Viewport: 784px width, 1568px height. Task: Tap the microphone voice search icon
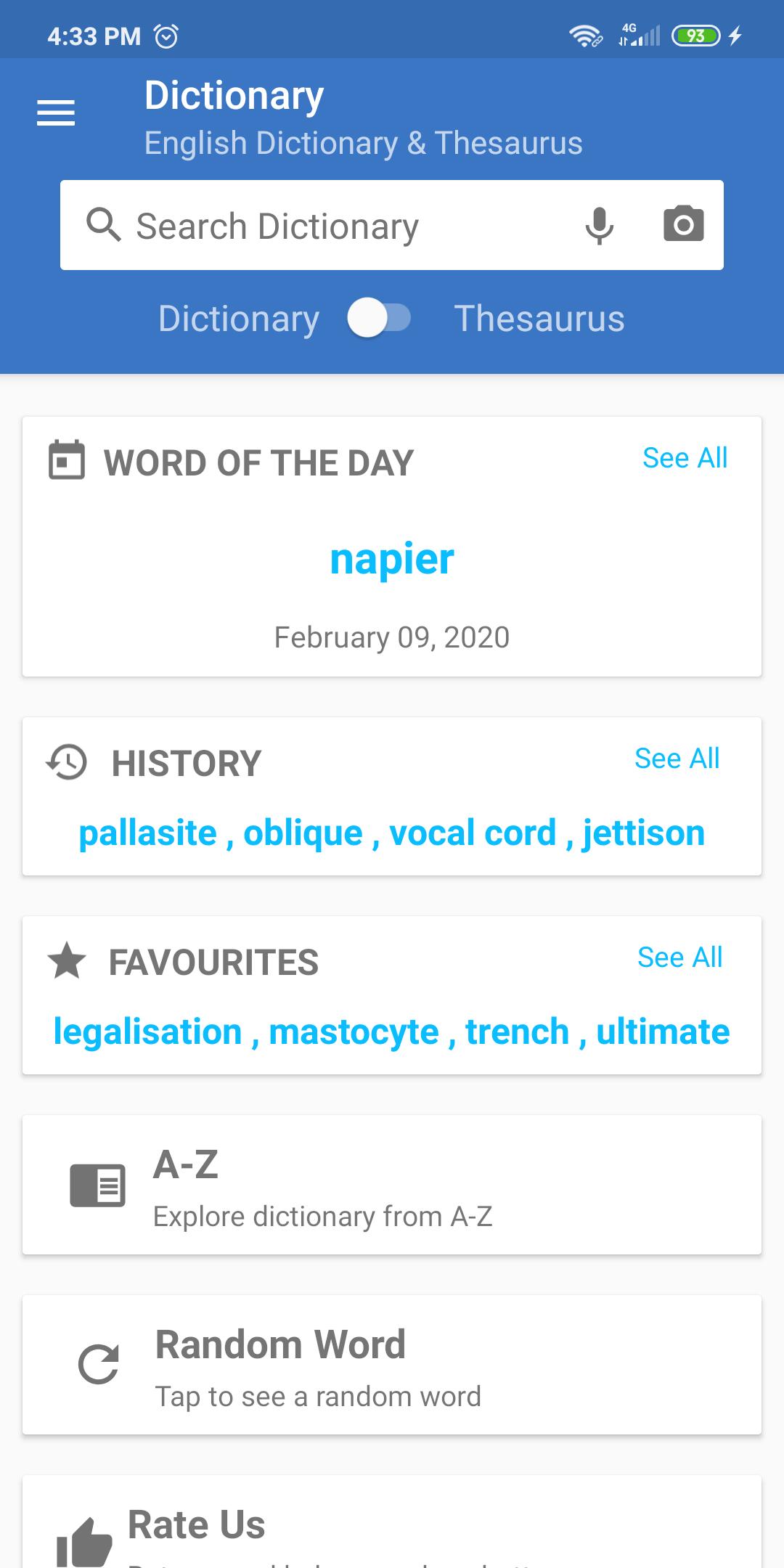(600, 225)
